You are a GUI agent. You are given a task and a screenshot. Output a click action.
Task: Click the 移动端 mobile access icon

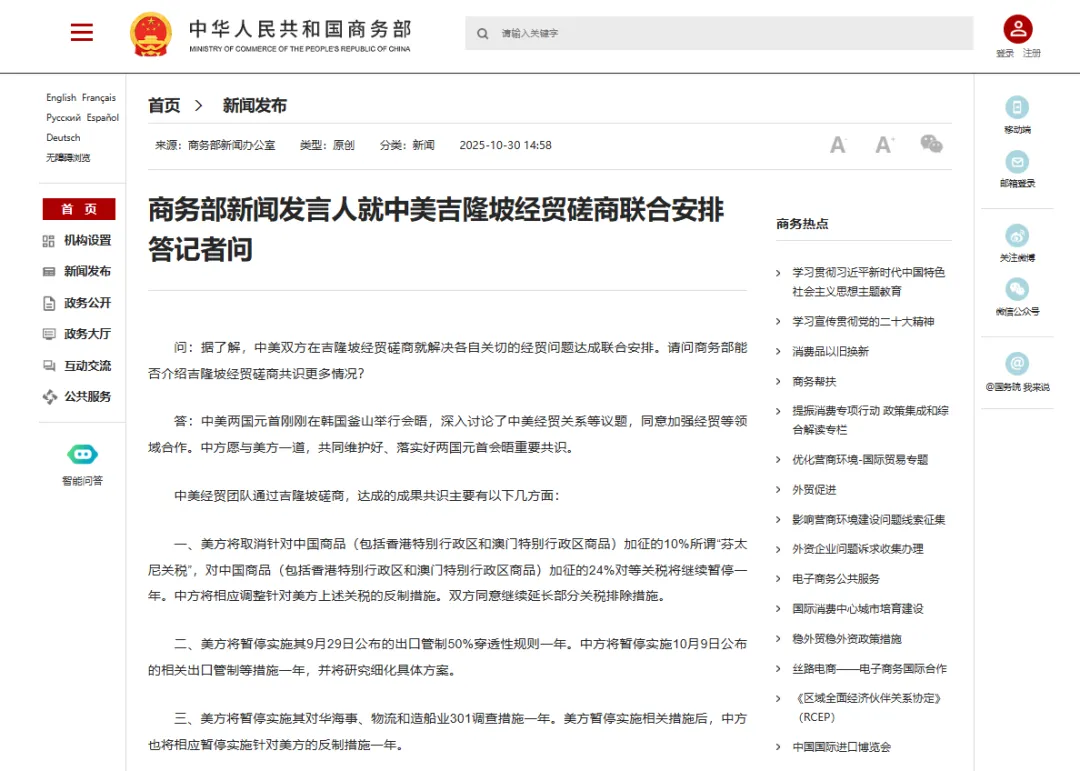click(1017, 107)
